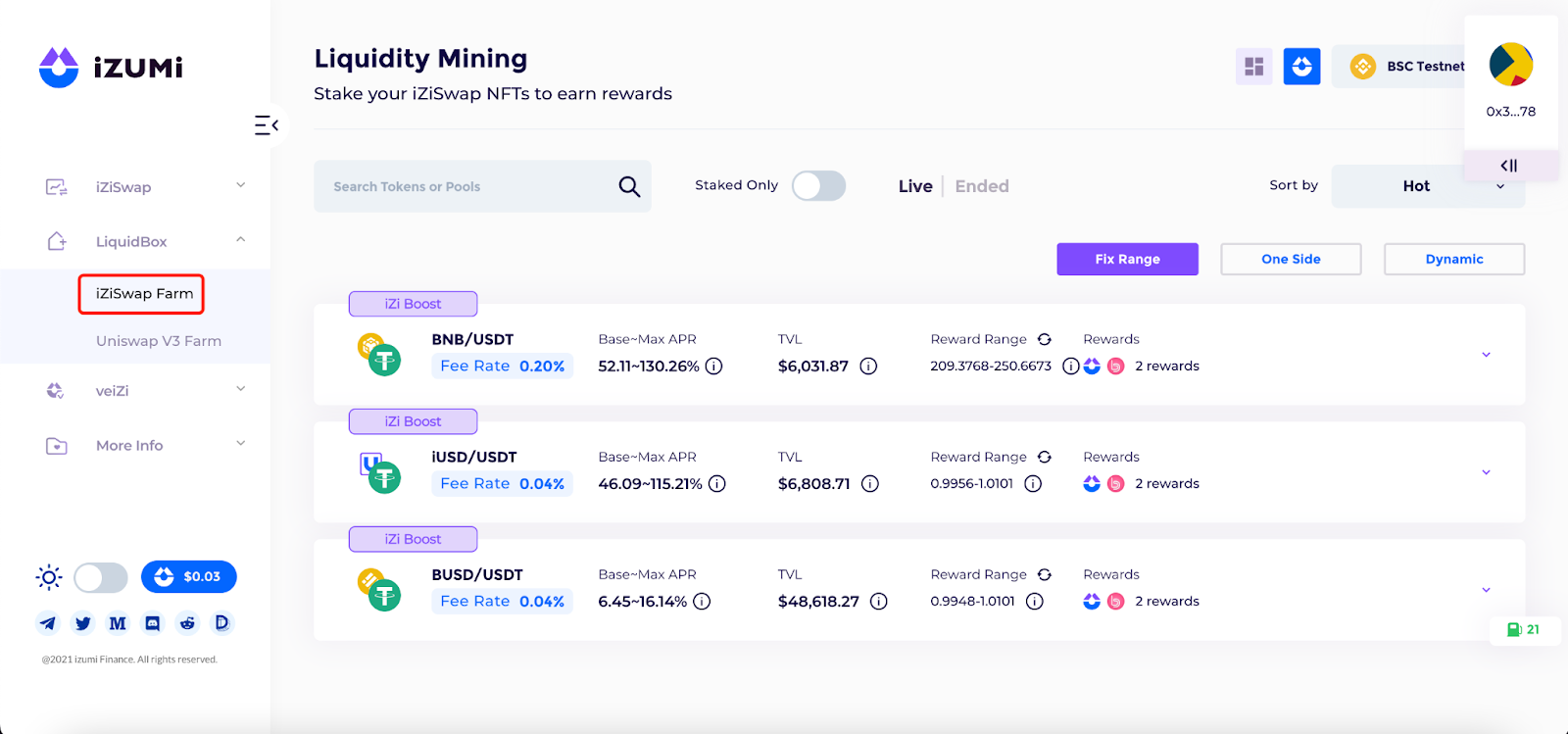This screenshot has height=734, width=1568.
Task: Click the iUSD/USDT Fee Rate 0.04% badge
Action: [x=503, y=483]
